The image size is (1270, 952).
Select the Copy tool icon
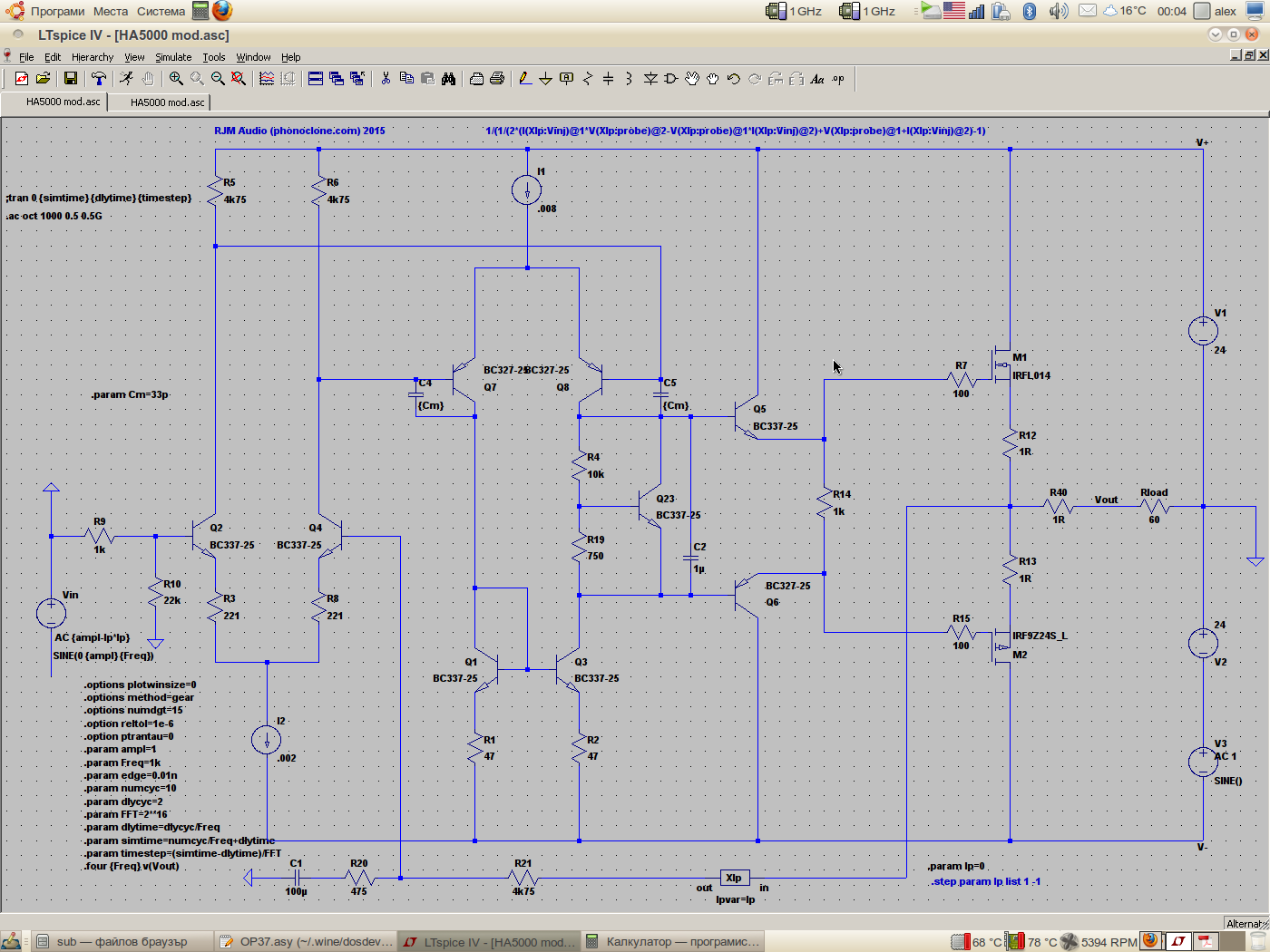(406, 79)
